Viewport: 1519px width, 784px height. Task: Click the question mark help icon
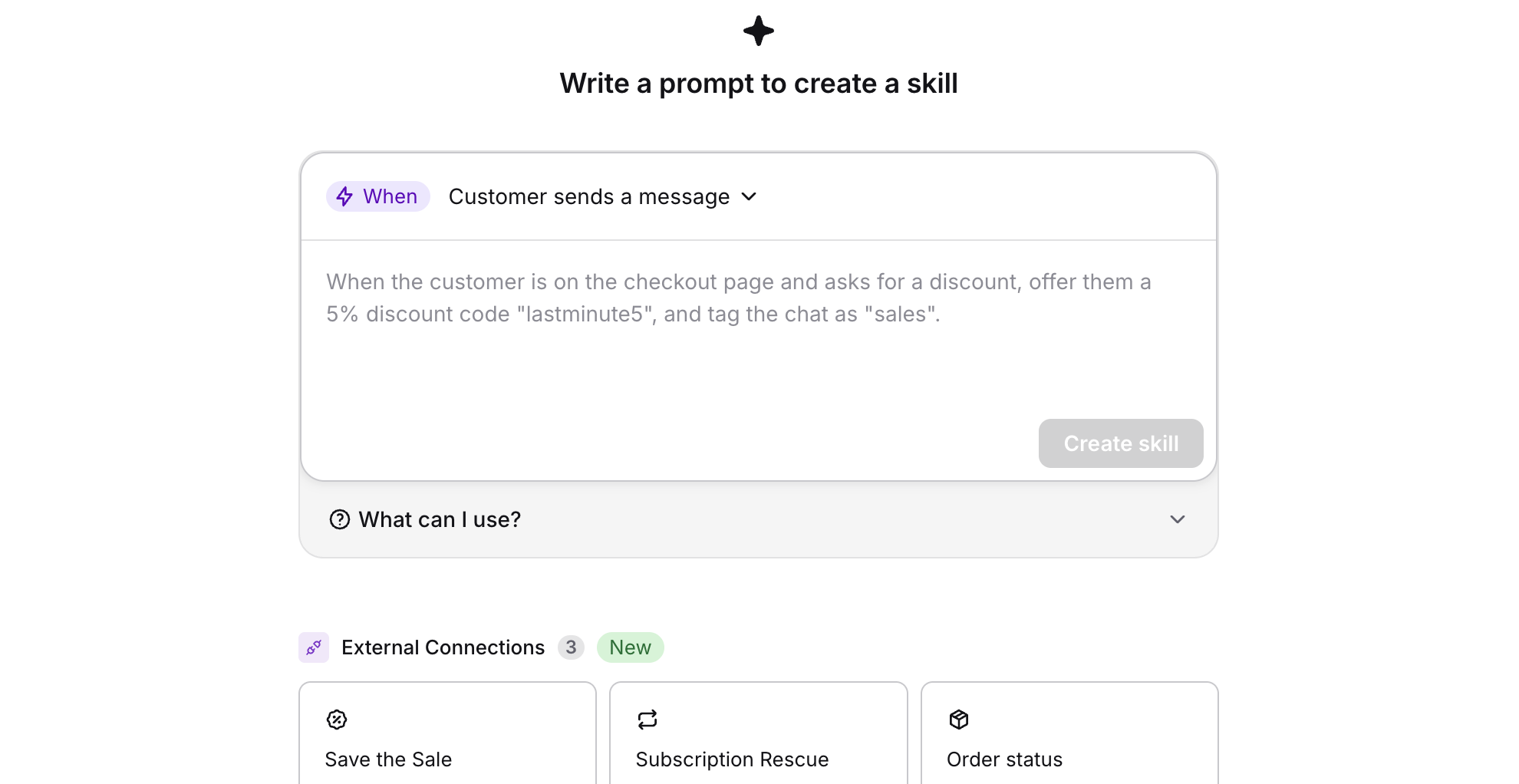pyautogui.click(x=339, y=519)
